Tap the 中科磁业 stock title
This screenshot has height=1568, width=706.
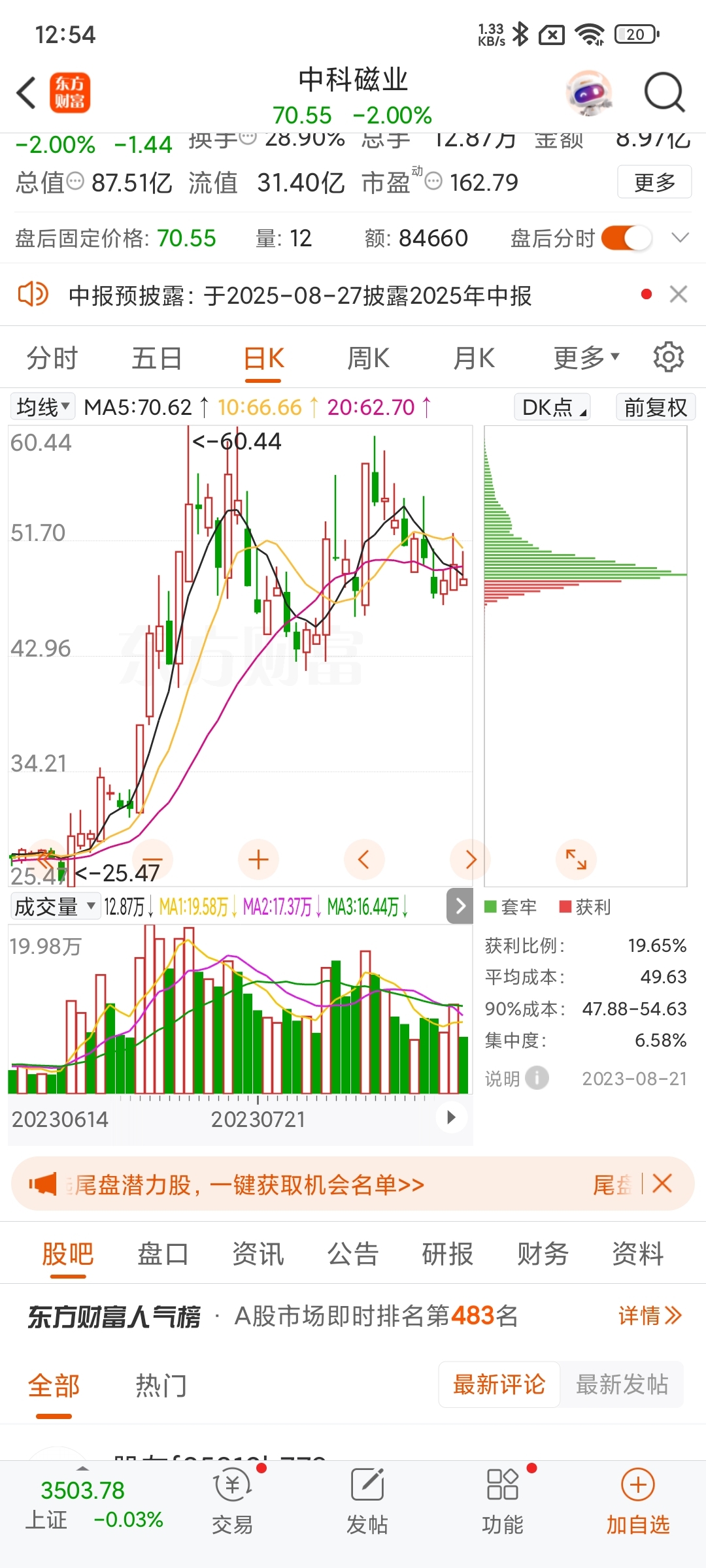coord(353,80)
